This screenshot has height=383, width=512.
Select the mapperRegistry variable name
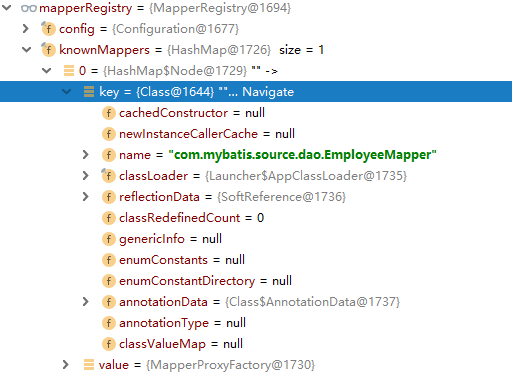tap(86, 8)
